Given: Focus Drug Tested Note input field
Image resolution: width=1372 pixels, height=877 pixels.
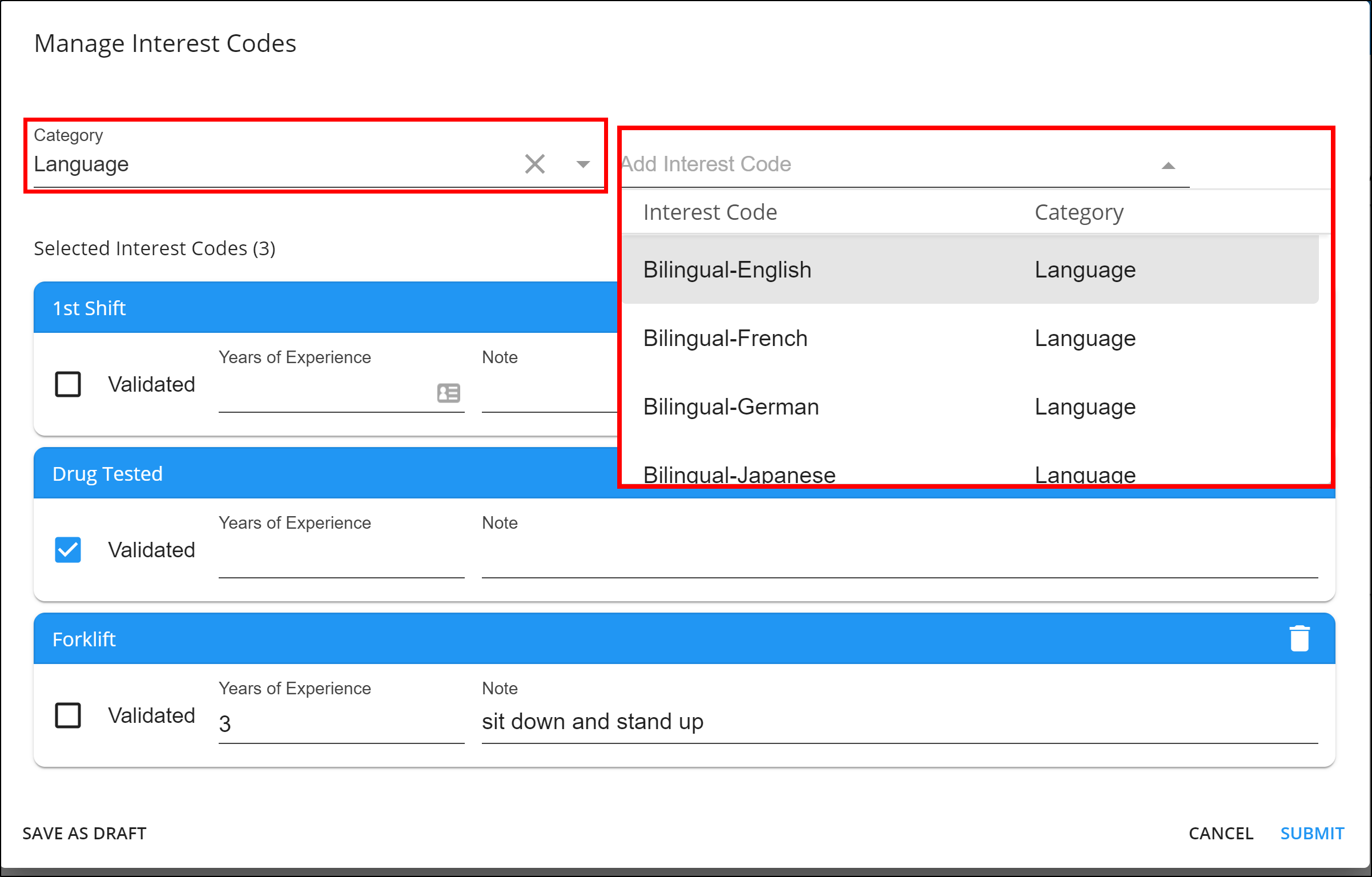Looking at the screenshot, I should click(x=899, y=558).
